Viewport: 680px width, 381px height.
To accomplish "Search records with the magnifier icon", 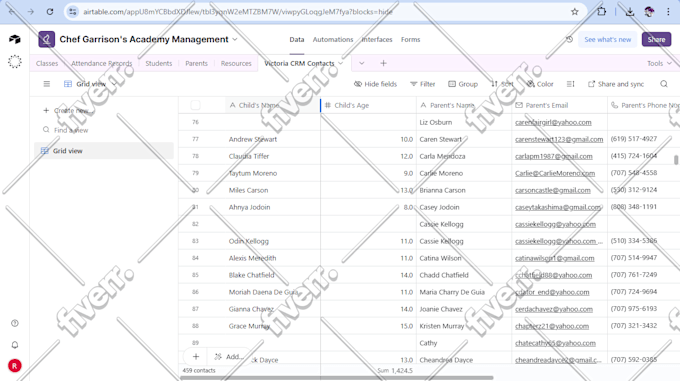I will coord(664,84).
